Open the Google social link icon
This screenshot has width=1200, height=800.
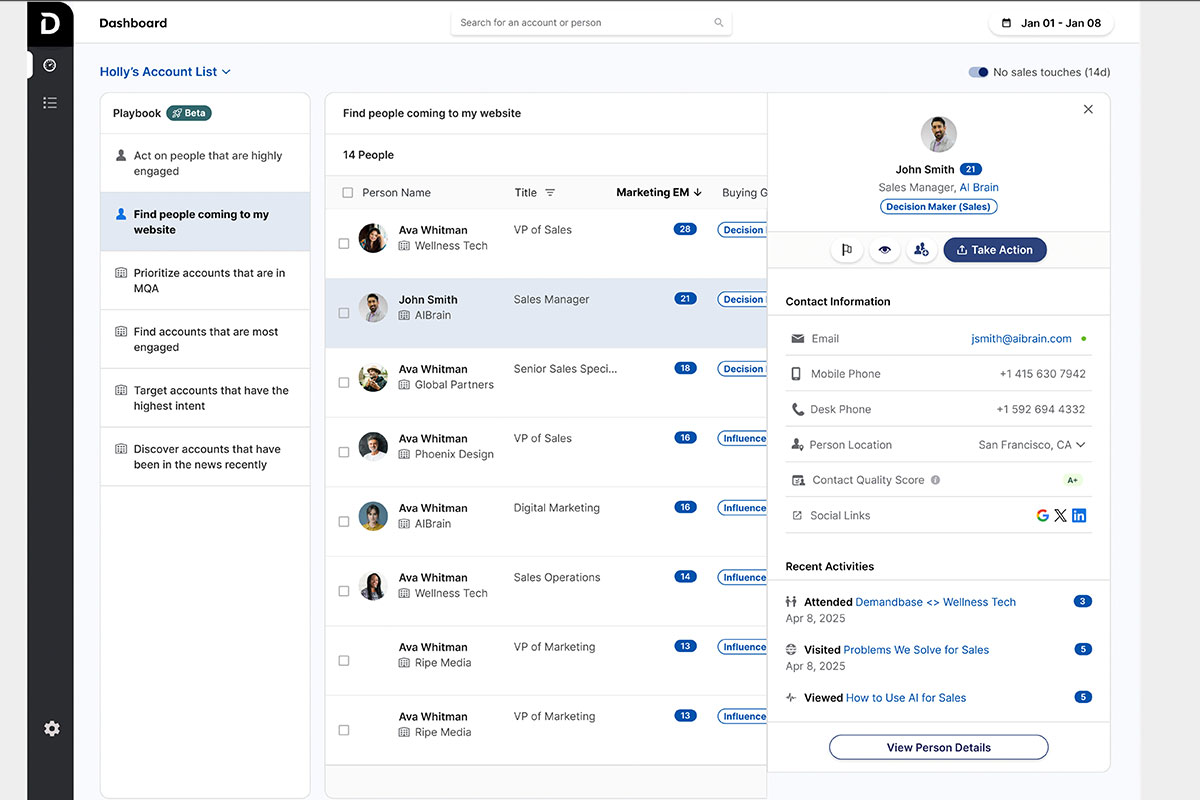(x=1042, y=516)
